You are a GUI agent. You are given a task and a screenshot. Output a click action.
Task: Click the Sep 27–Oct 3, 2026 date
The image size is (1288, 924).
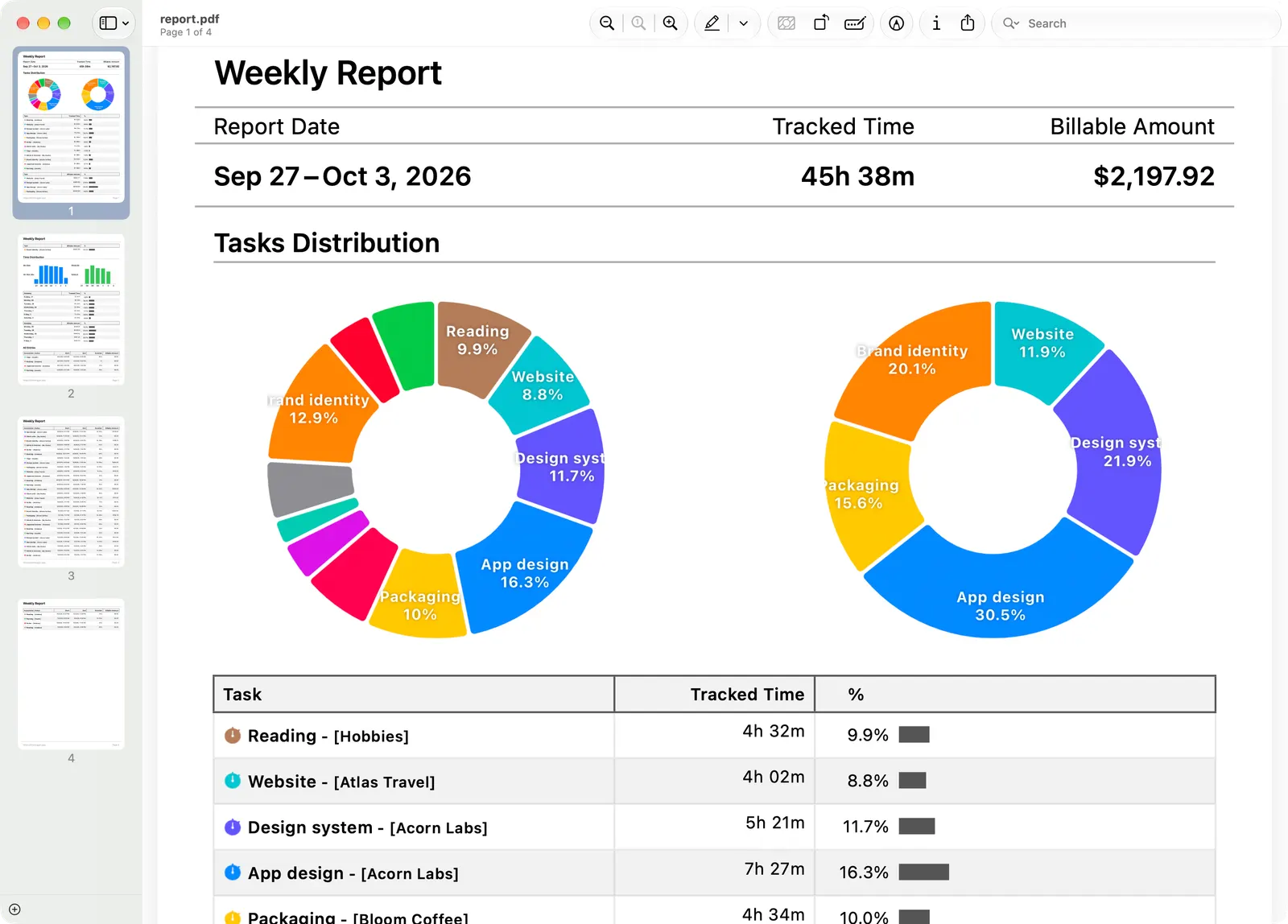click(x=342, y=176)
